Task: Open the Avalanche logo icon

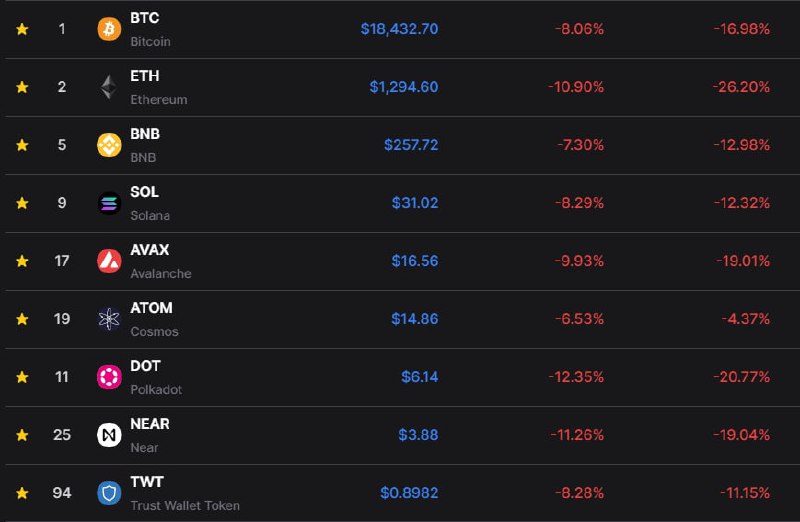Action: 109,261
